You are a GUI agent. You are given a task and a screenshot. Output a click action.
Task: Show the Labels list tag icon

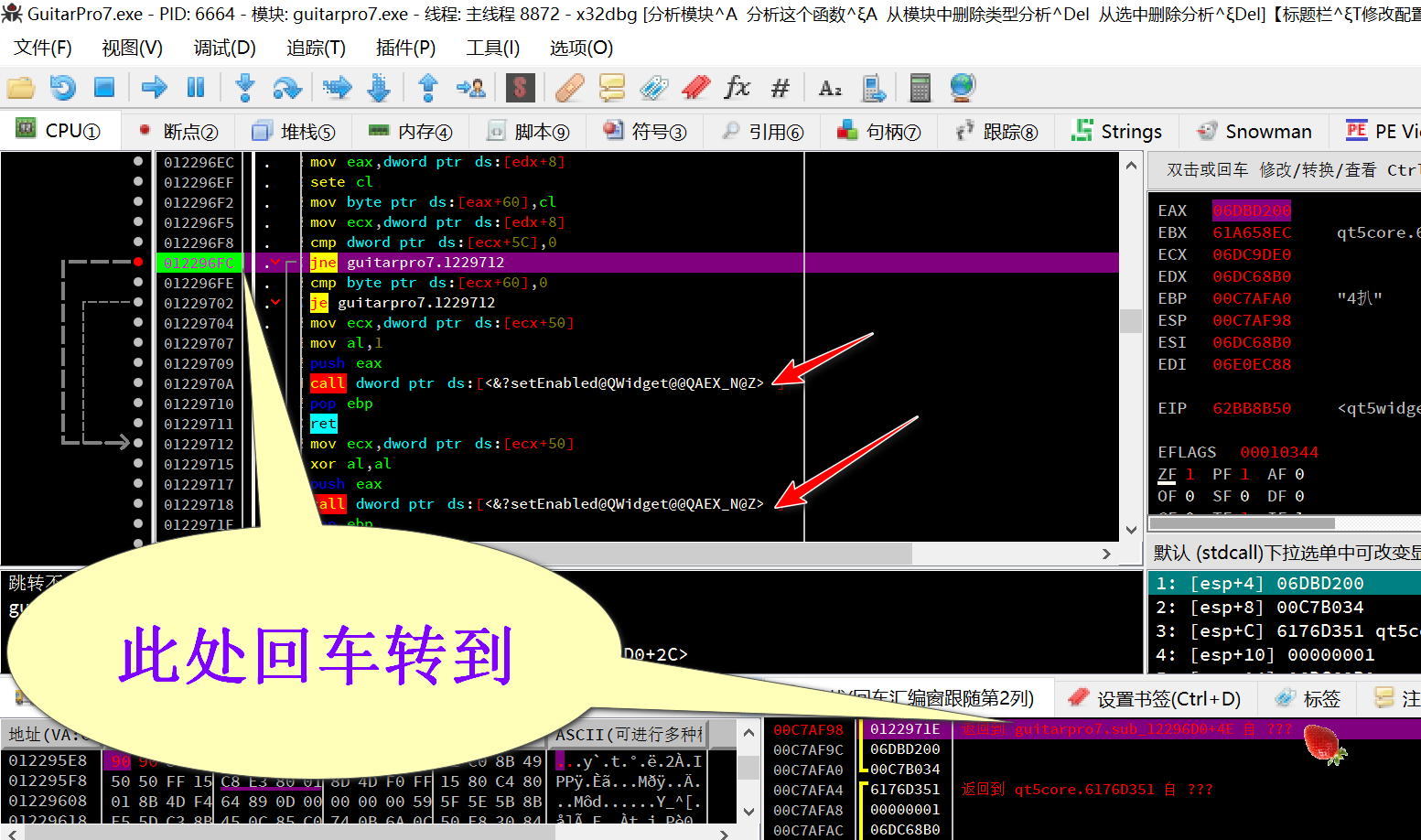pyautogui.click(x=653, y=88)
